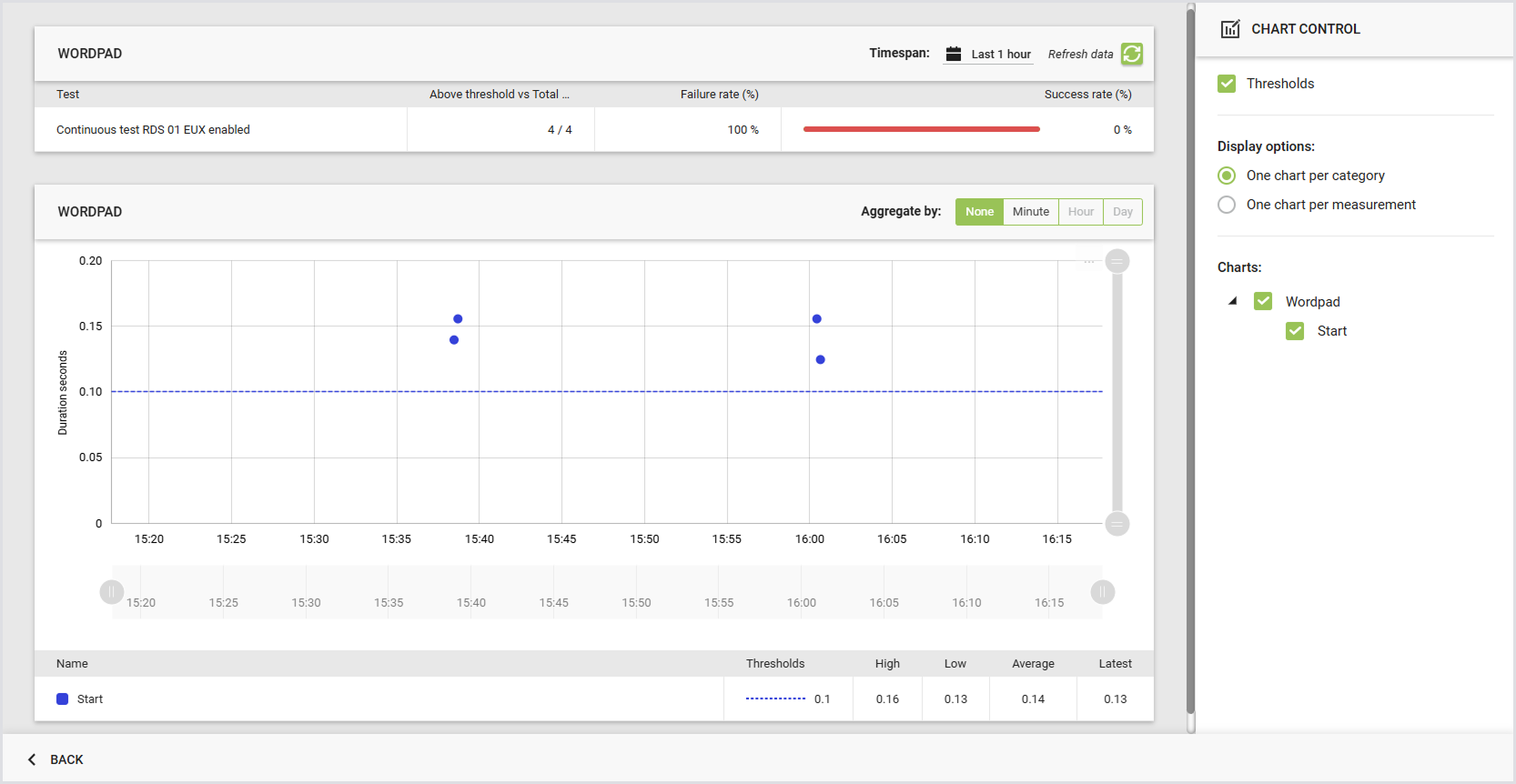
Task: Click the main vertical page scrollbar
Action: pyautogui.click(x=1190, y=360)
